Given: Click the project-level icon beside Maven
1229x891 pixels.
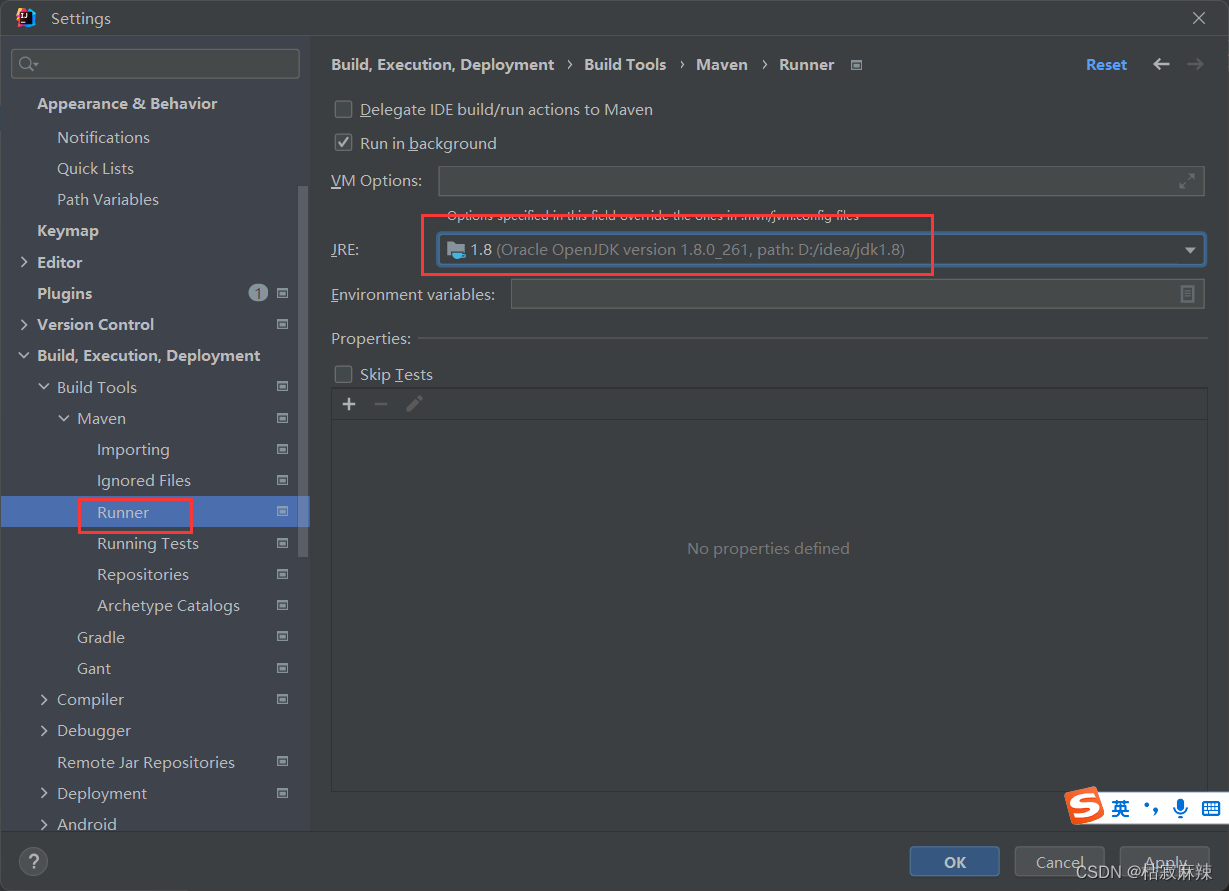Looking at the screenshot, I should (283, 418).
